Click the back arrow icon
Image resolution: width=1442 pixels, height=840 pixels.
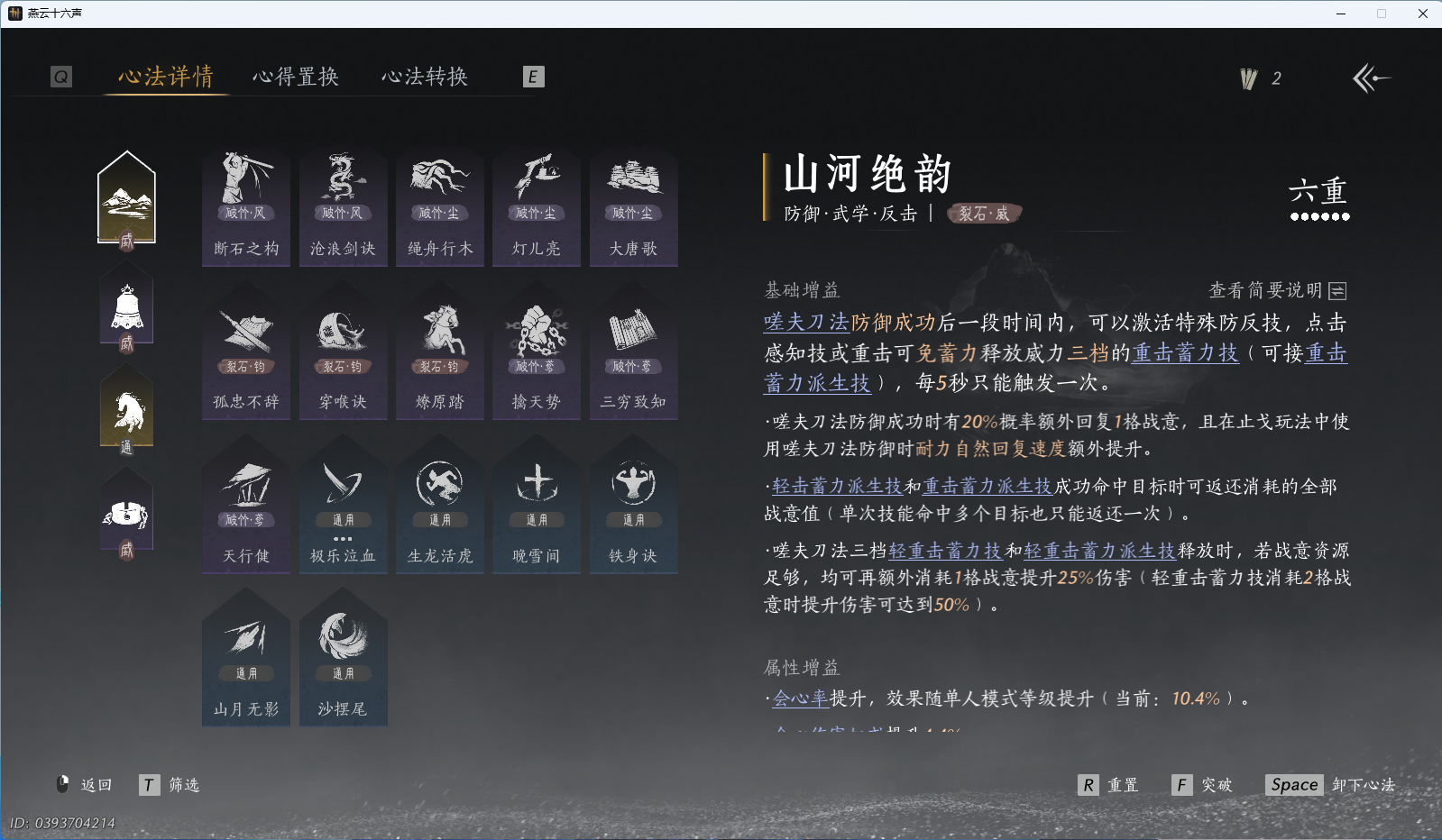tap(1371, 78)
